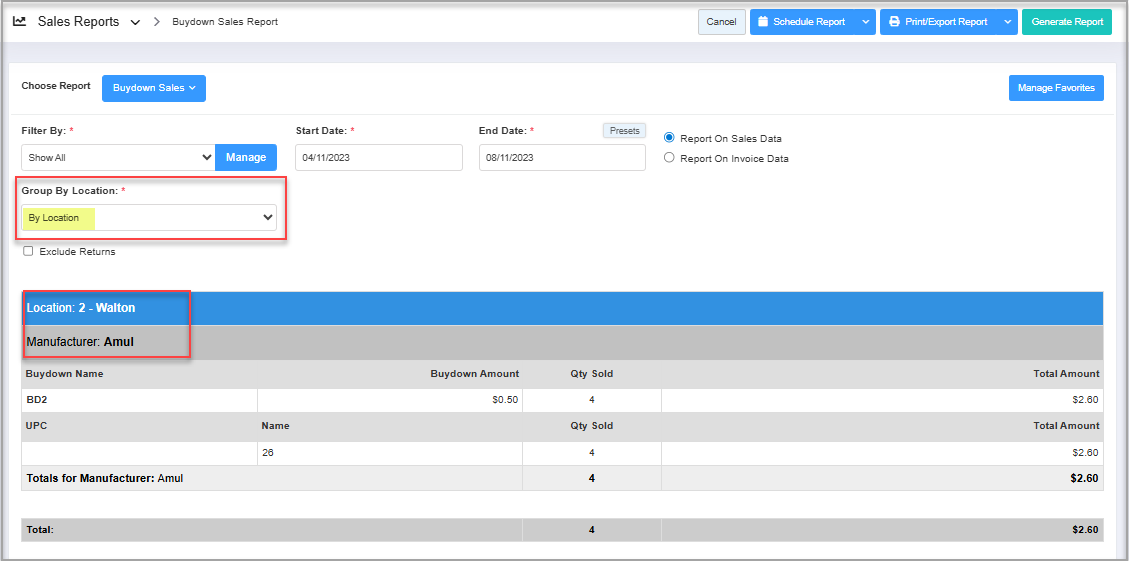Click the Generate Report button
The height and width of the screenshot is (561, 1129).
pyautogui.click(x=1066, y=22)
